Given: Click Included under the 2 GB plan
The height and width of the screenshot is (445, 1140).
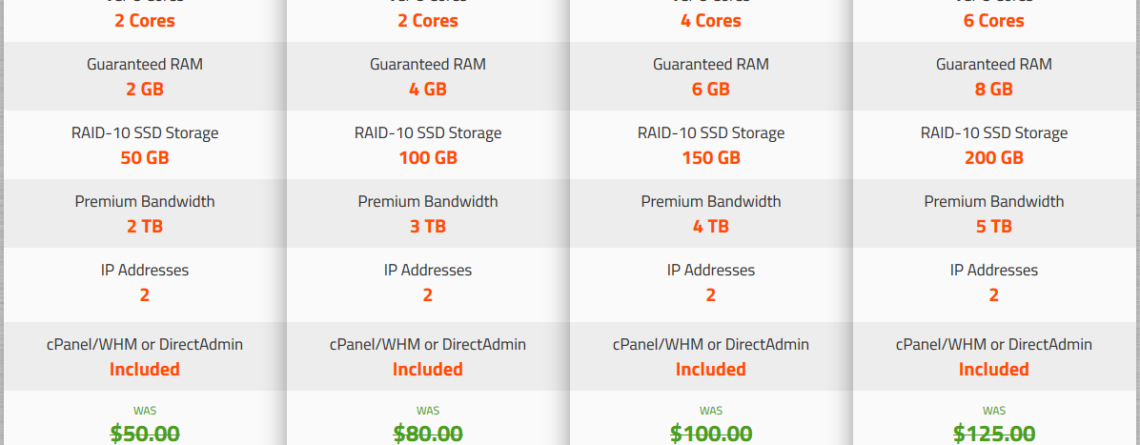Looking at the screenshot, I should tap(145, 369).
